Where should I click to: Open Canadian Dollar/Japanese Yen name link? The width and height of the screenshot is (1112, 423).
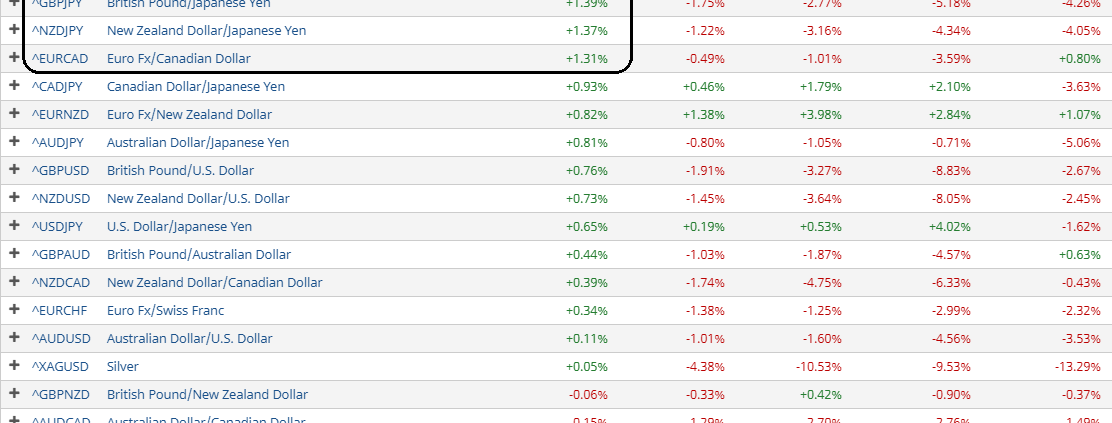(x=196, y=87)
